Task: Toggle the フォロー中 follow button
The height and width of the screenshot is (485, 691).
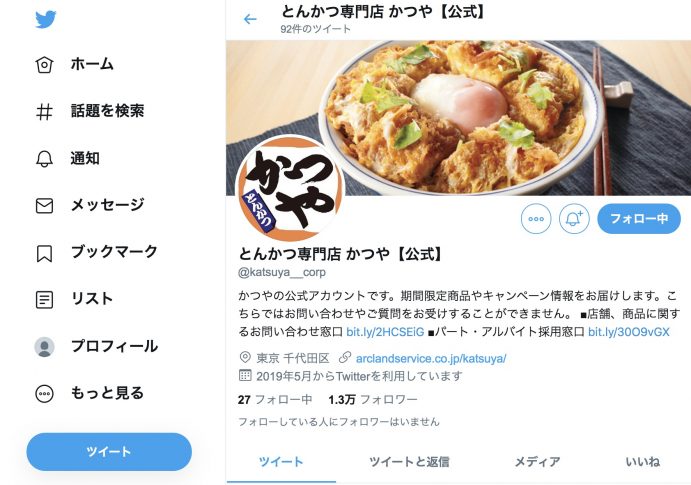Action: point(639,218)
